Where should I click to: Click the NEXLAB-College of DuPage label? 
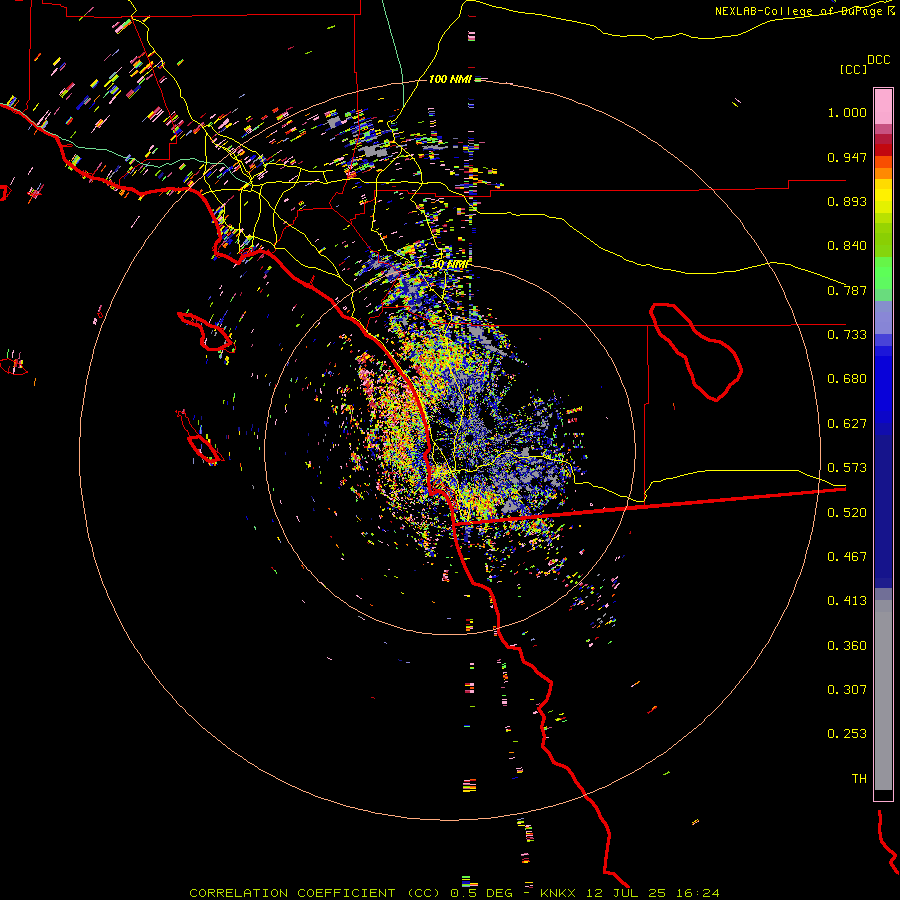click(800, 11)
